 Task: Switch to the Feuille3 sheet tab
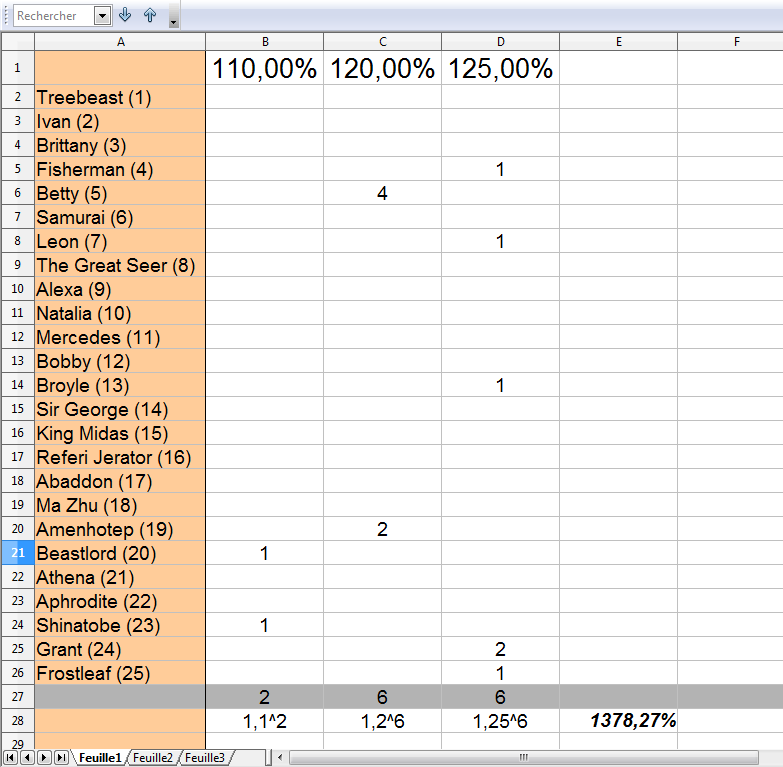pyautogui.click(x=203, y=758)
